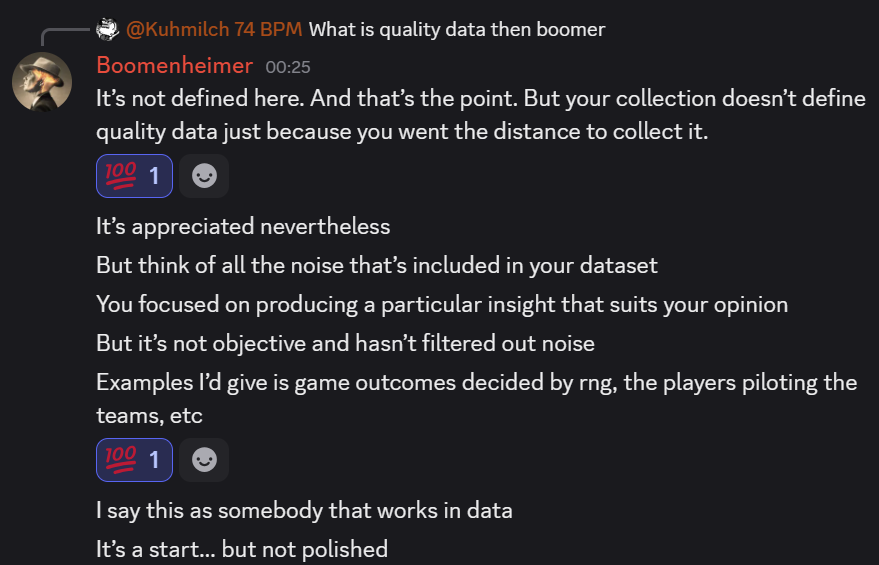The width and height of the screenshot is (879, 565).
Task: Click the count number in the first 100 reaction
Action: (154, 176)
